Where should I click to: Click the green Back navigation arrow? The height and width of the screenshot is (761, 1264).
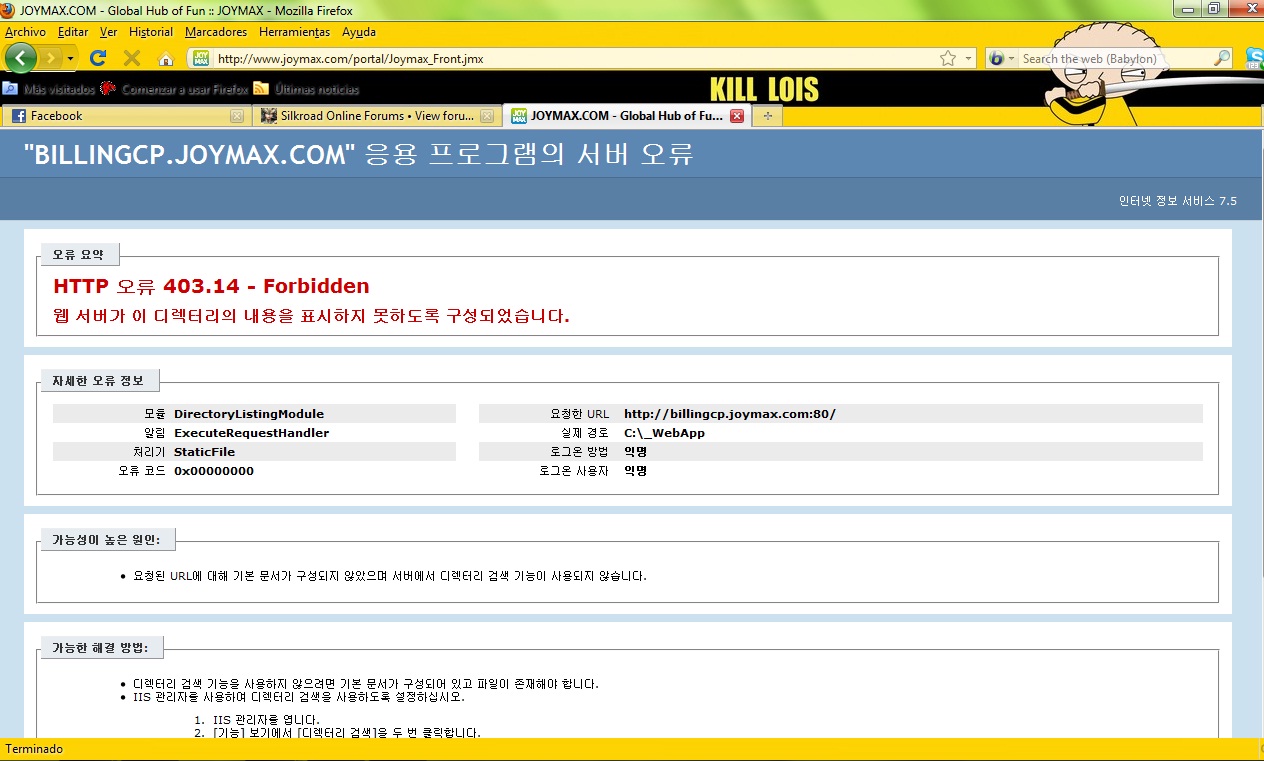click(21, 58)
